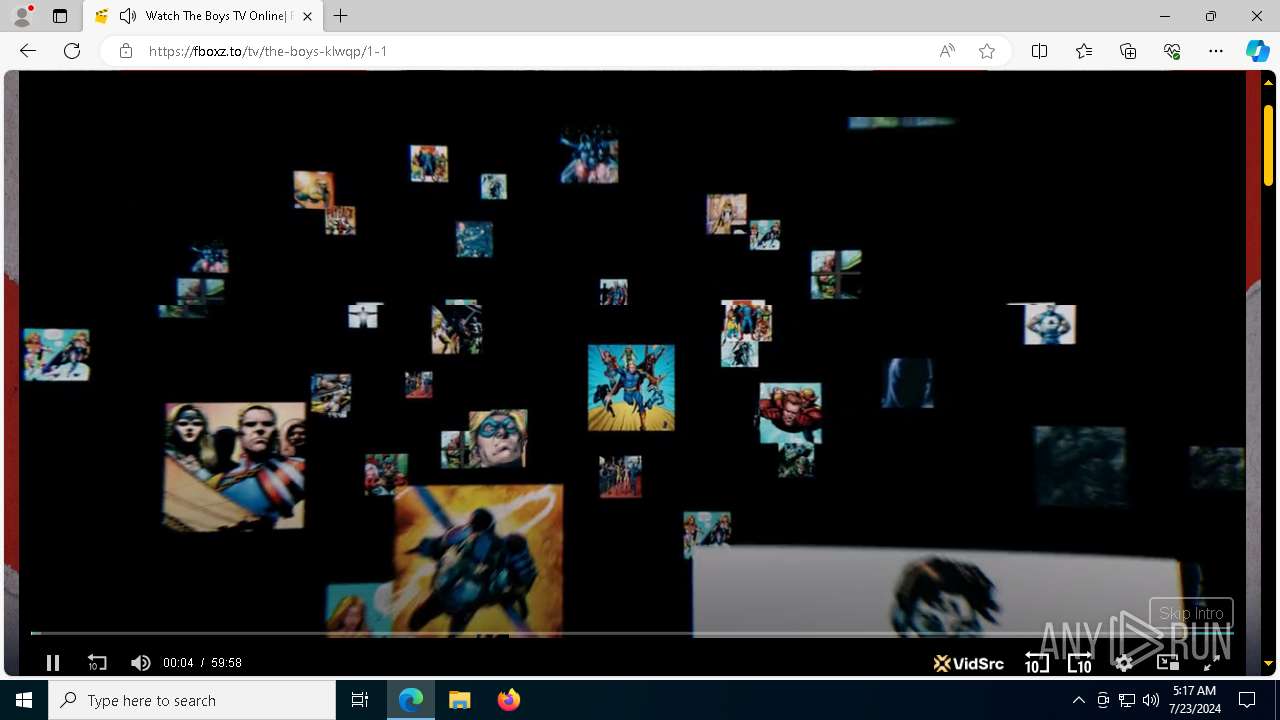Viewport: 1280px width, 720px height.
Task: Open Browser essentials panel
Action: 1172,51
